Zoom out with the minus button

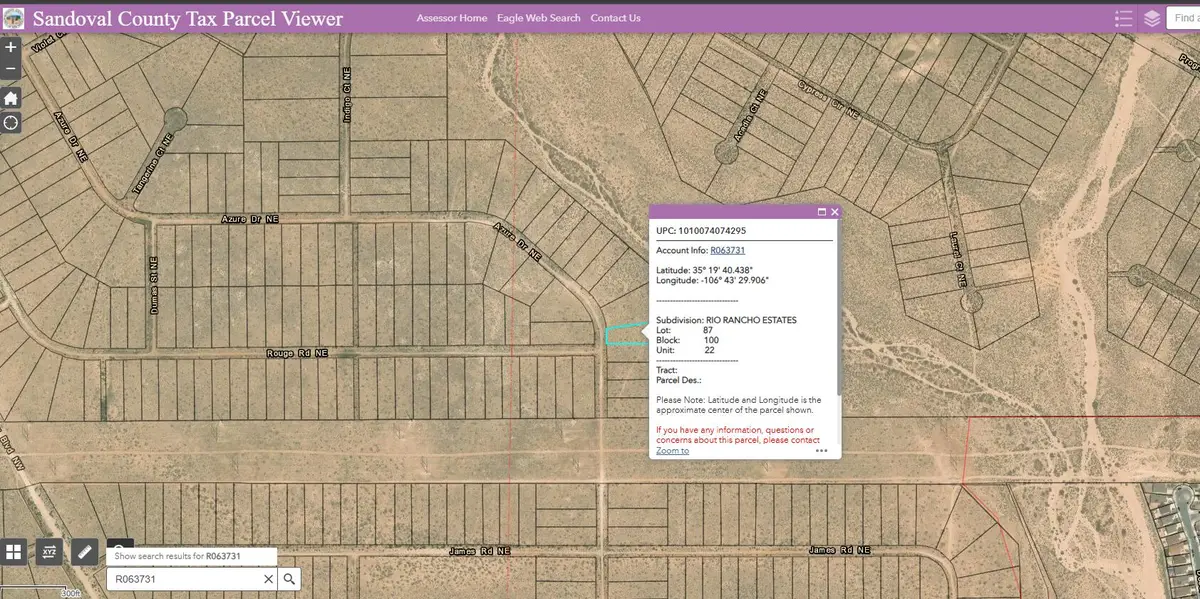[11, 69]
